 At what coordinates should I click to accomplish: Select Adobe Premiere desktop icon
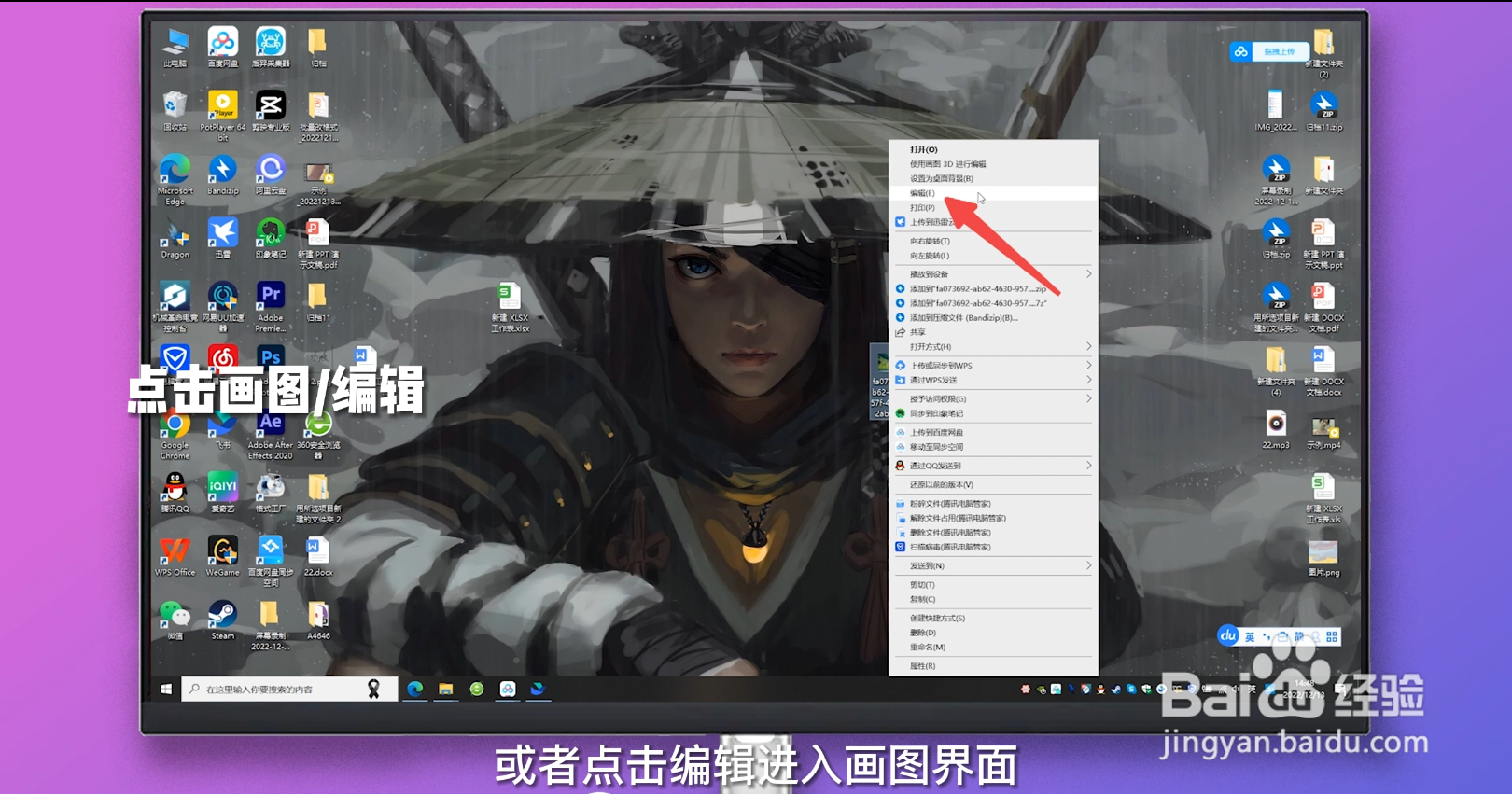270,307
